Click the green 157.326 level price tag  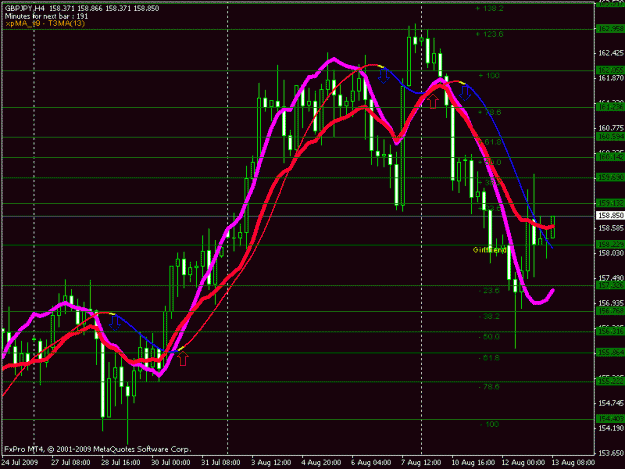[610, 285]
